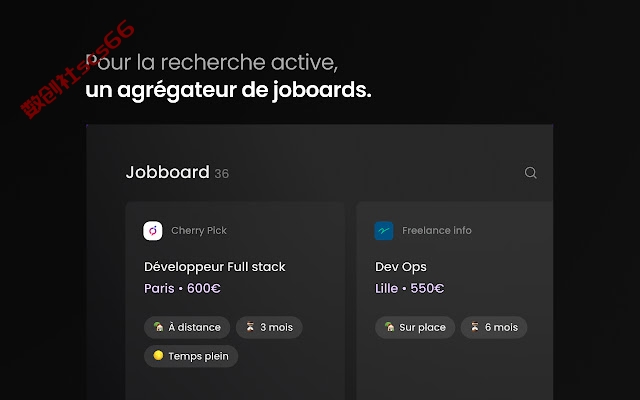Click the Jobboard heading with count 36
The height and width of the screenshot is (400, 640).
pyautogui.click(x=177, y=172)
